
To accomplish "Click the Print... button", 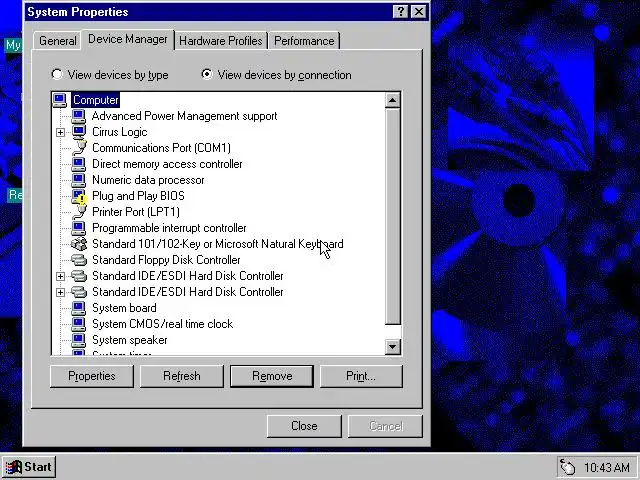I will 361,376.
